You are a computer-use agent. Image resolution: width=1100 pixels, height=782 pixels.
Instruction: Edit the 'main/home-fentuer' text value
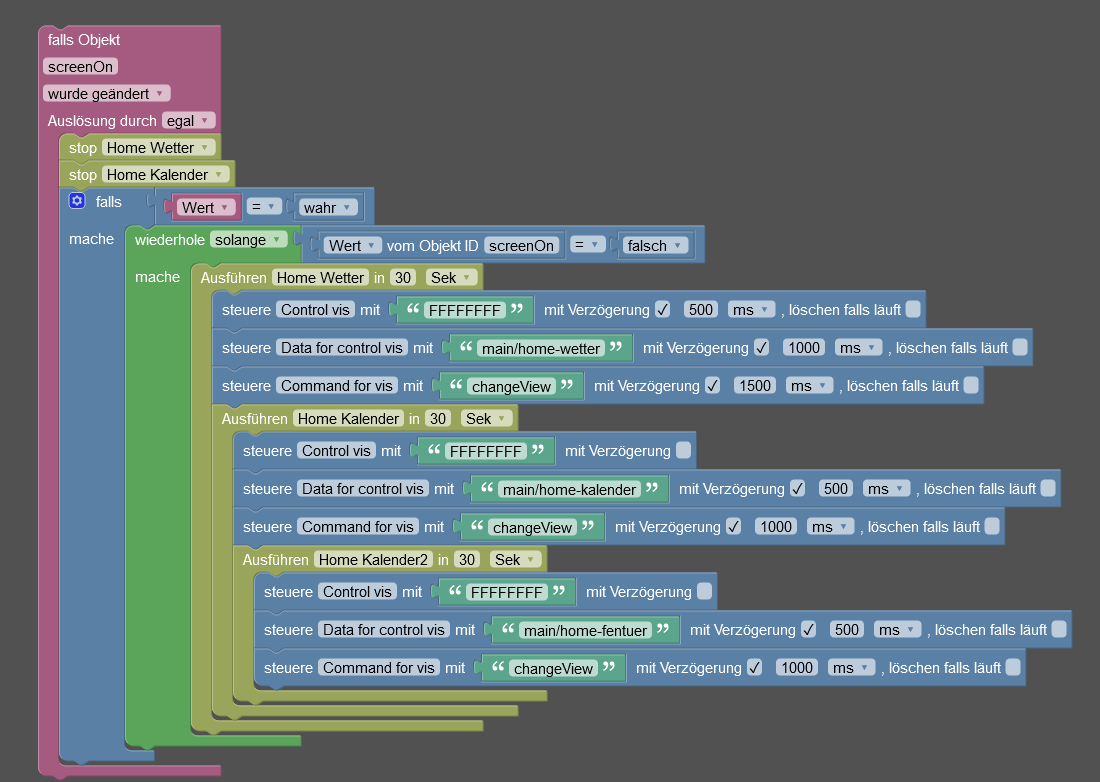[586, 631]
